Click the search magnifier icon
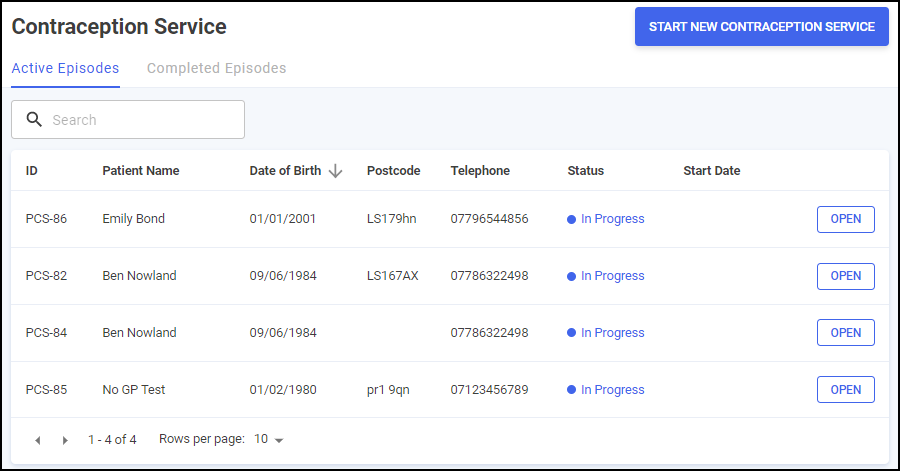Image resolution: width=900 pixels, height=471 pixels. [34, 119]
